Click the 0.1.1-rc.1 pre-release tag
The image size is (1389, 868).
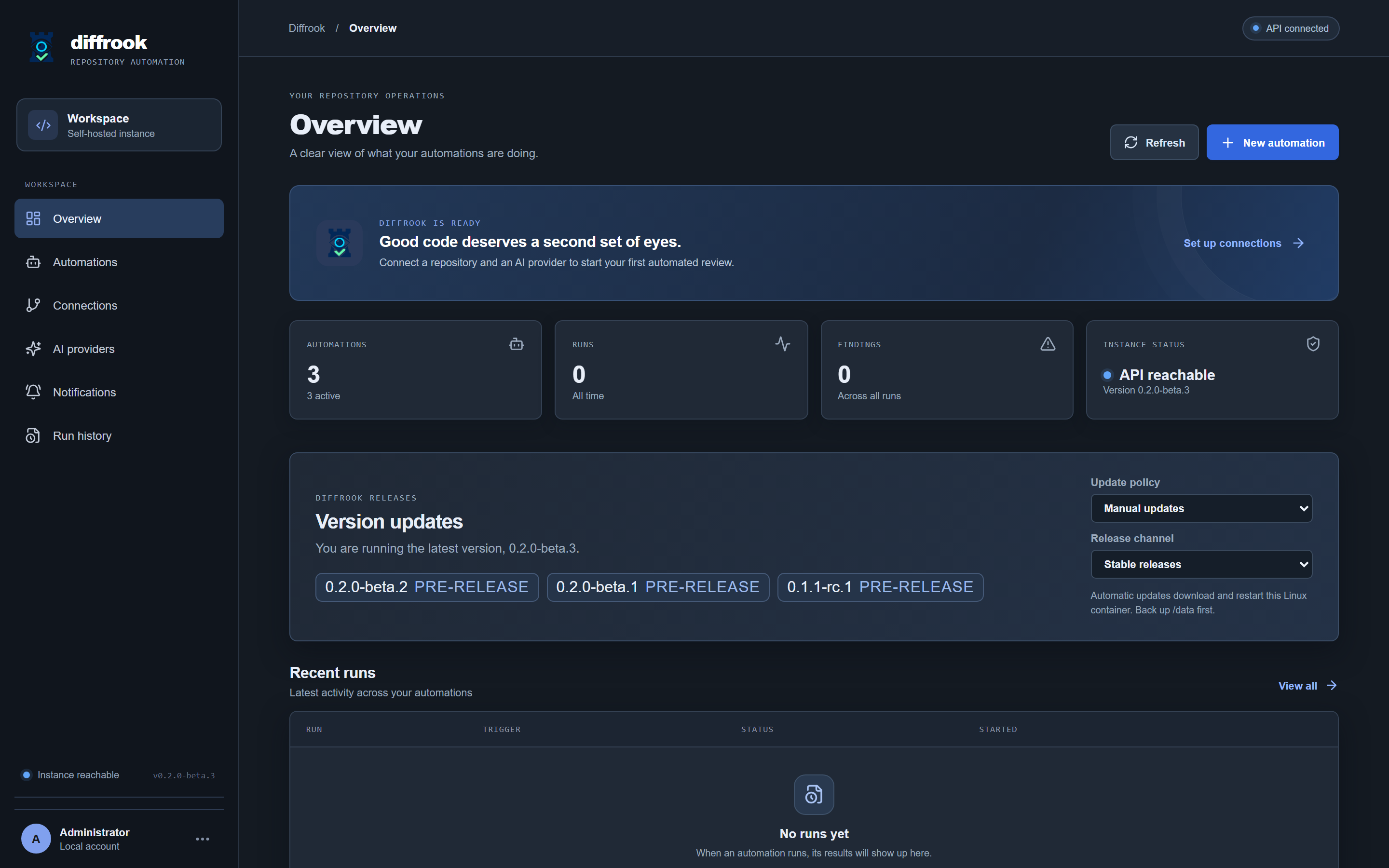coord(881,587)
